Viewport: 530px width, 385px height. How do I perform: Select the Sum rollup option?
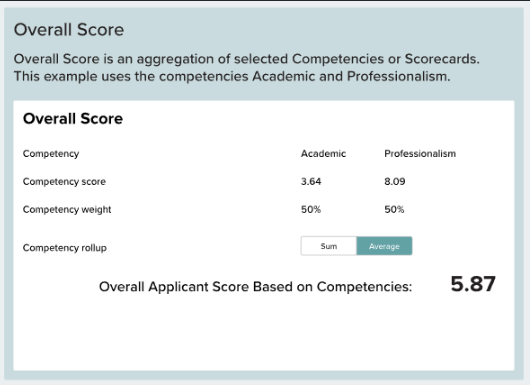coord(329,246)
